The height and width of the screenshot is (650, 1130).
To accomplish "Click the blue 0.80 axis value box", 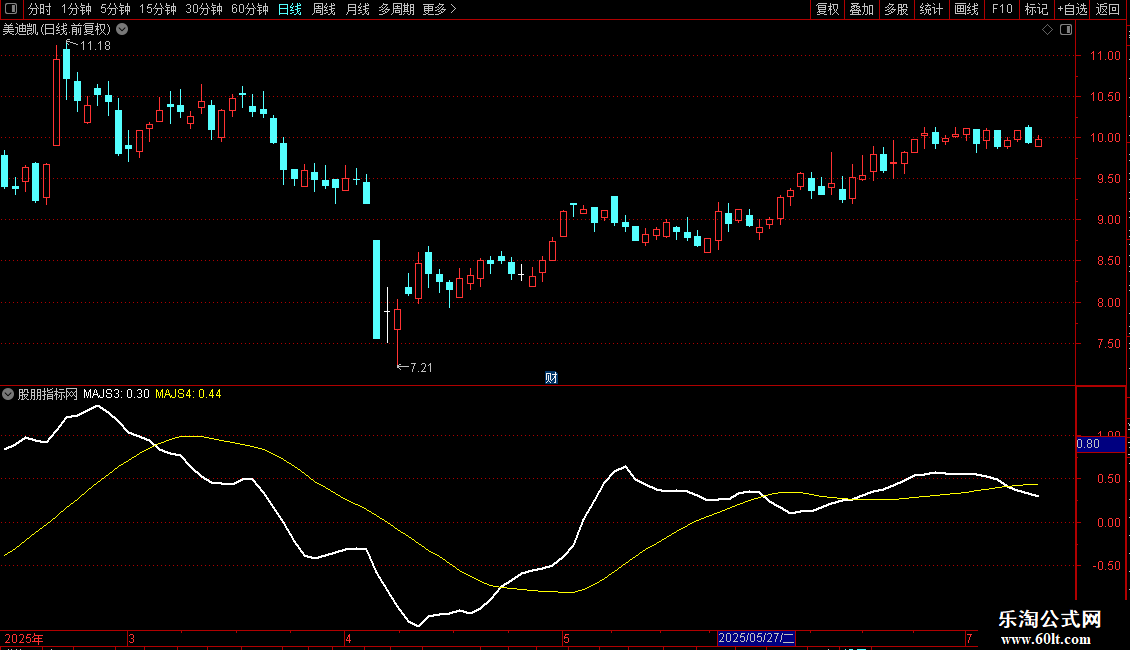I will 1100,444.
